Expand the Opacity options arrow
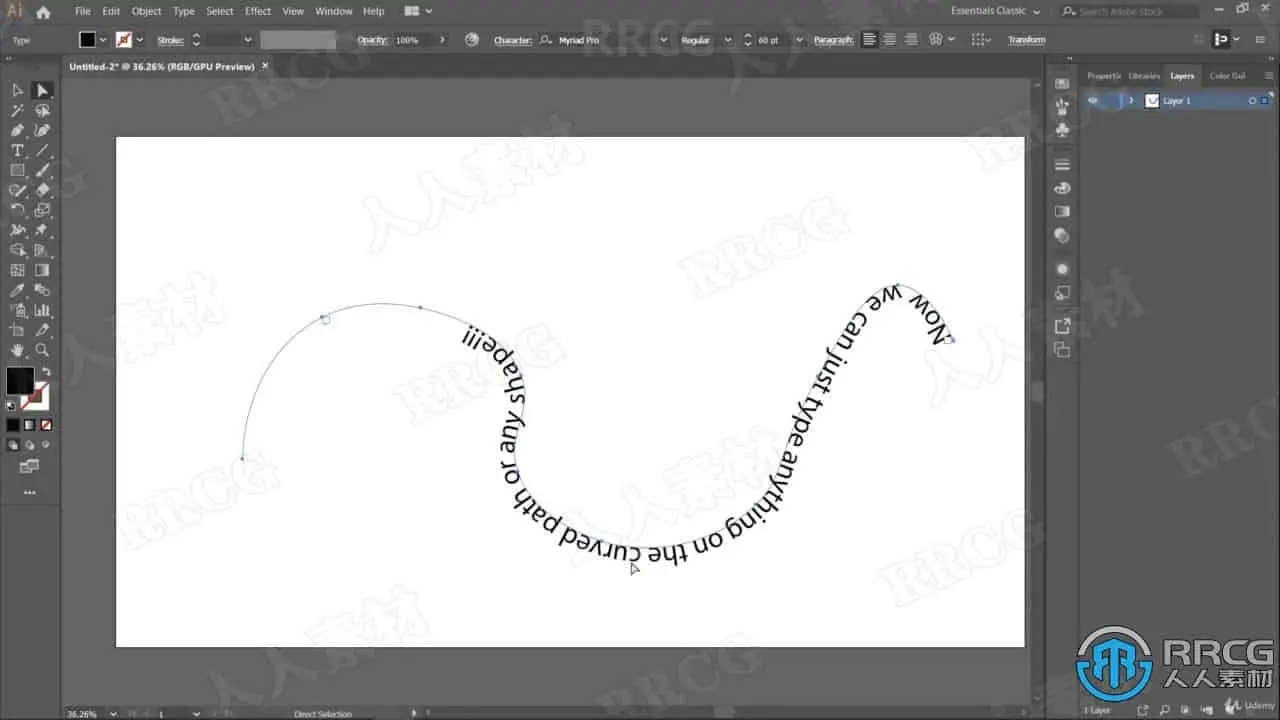This screenshot has width=1280, height=720. (443, 40)
